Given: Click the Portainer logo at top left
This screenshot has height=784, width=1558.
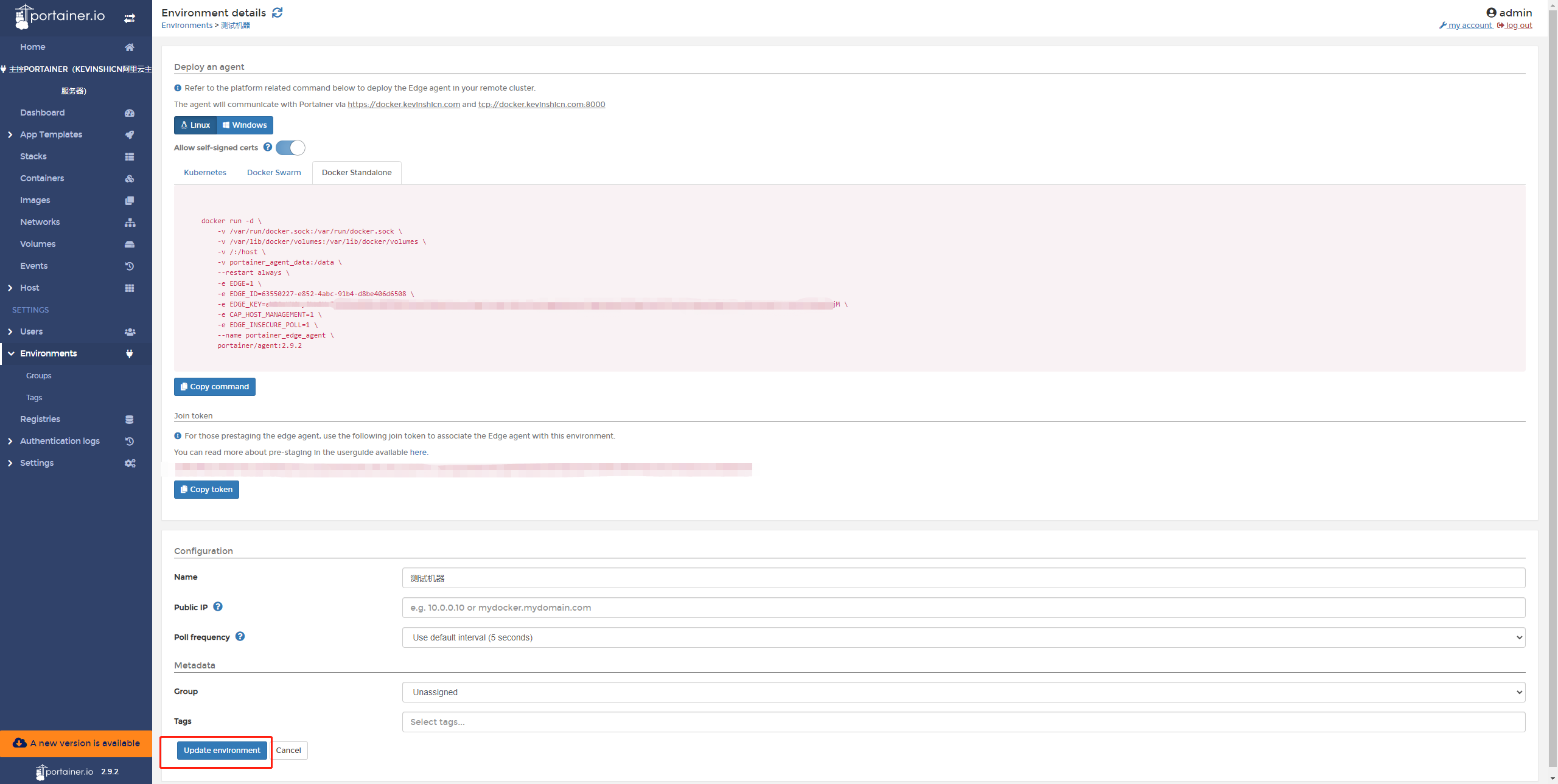Looking at the screenshot, I should pyautogui.click(x=60, y=16).
